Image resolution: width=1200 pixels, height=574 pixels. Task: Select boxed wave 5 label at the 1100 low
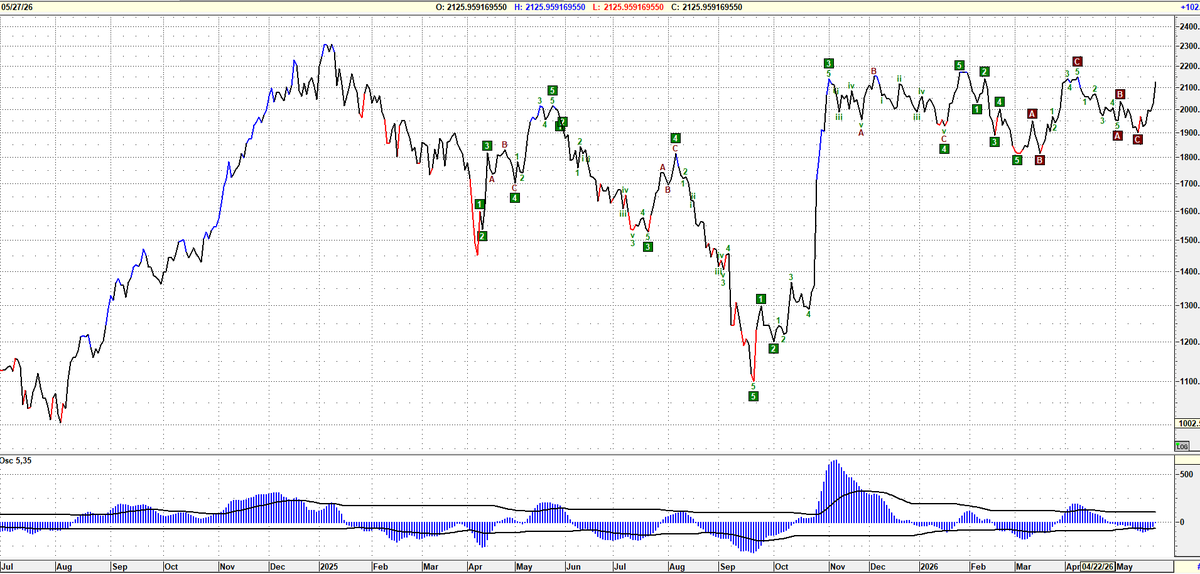click(x=754, y=396)
